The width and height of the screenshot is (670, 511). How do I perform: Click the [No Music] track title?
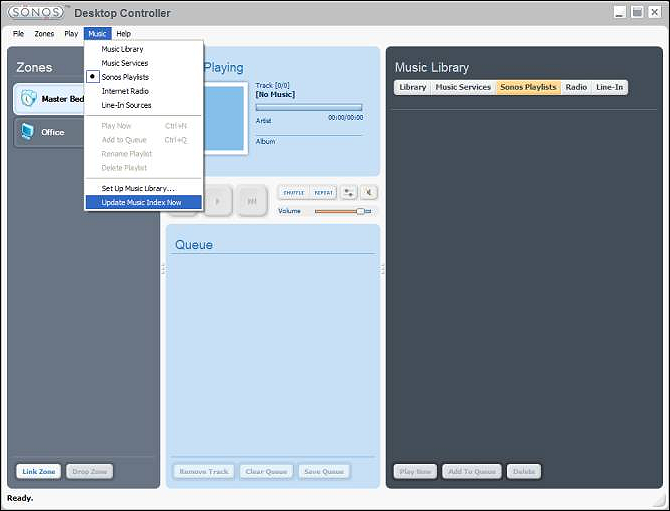[x=275, y=94]
